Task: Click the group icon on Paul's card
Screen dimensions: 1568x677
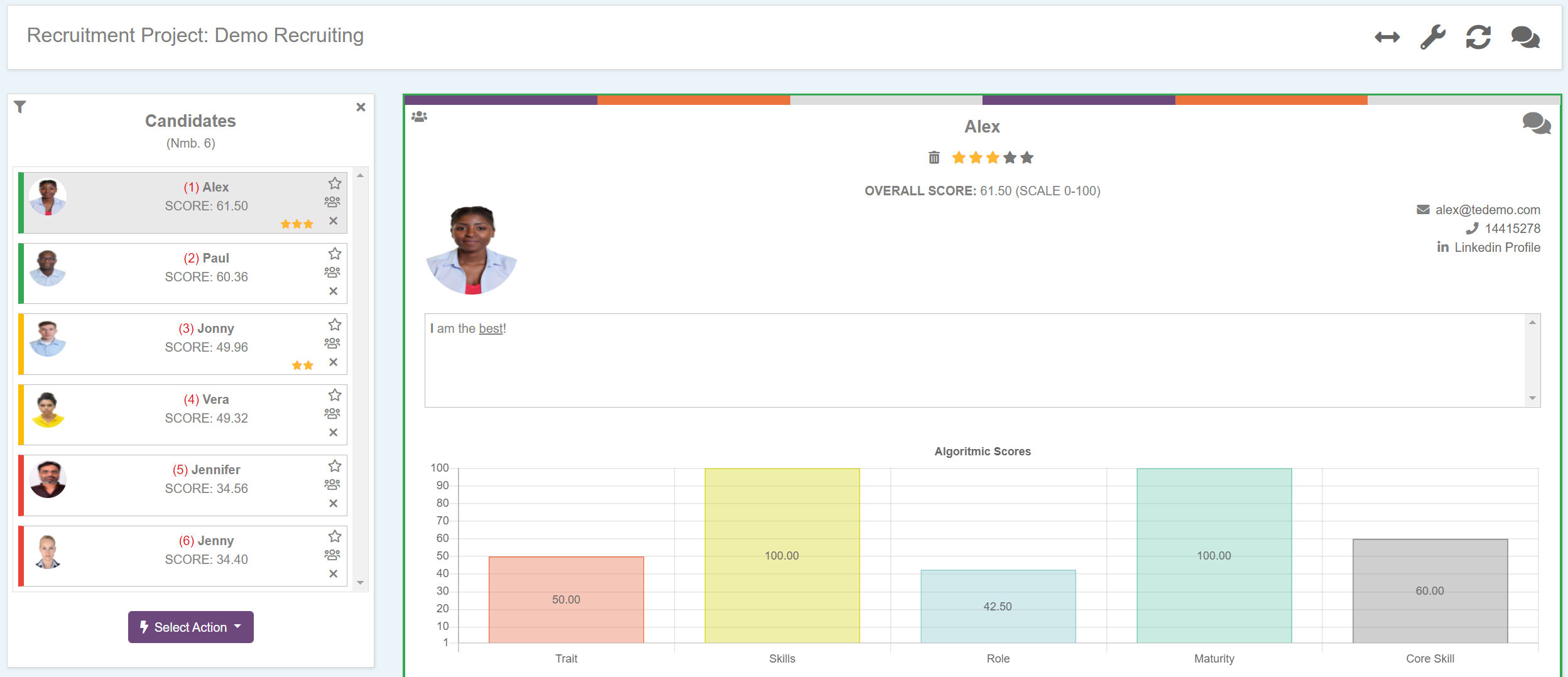Action: click(x=332, y=273)
